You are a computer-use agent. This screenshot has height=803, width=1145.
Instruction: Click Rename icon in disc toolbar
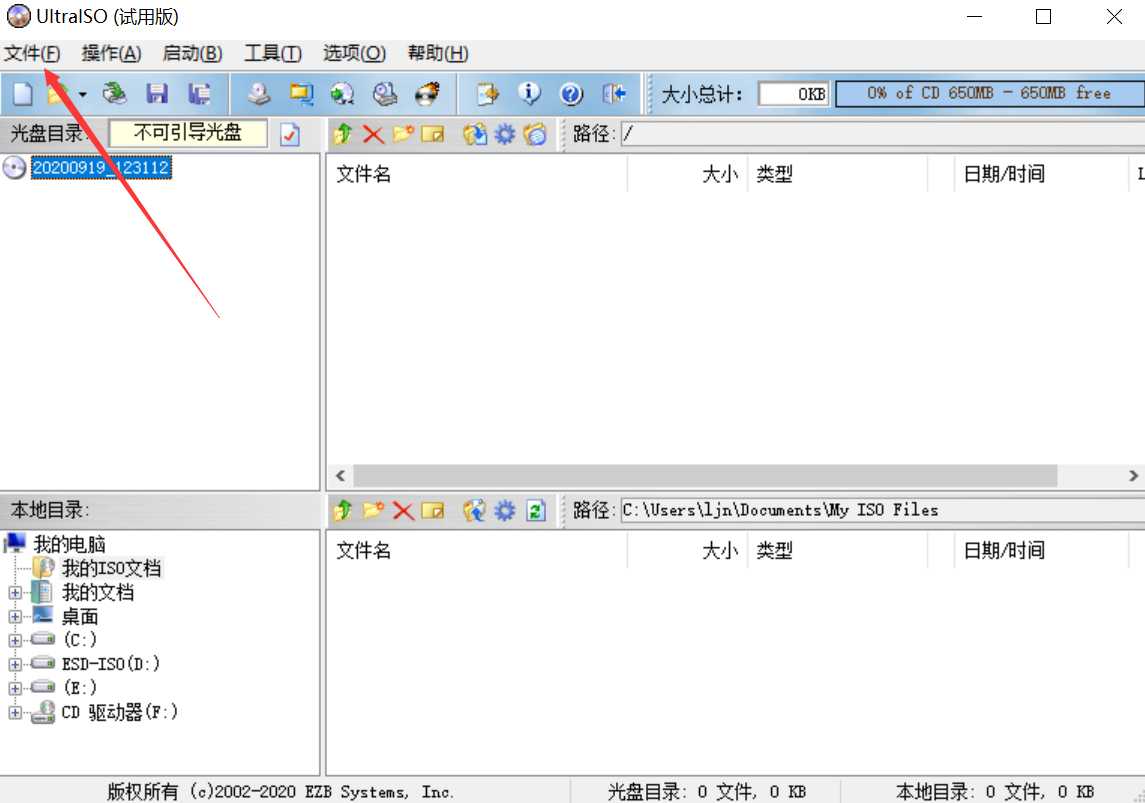tap(432, 134)
